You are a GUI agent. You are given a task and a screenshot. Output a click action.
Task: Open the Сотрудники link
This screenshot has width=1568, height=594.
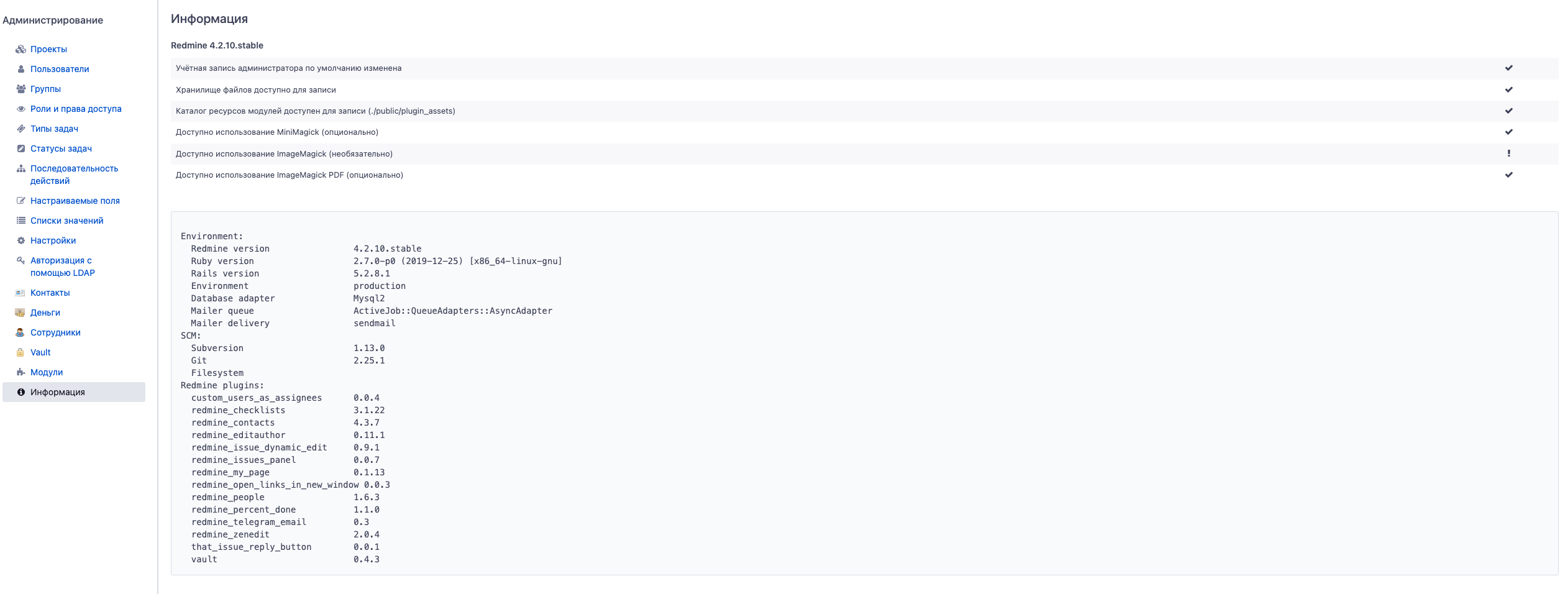click(55, 332)
